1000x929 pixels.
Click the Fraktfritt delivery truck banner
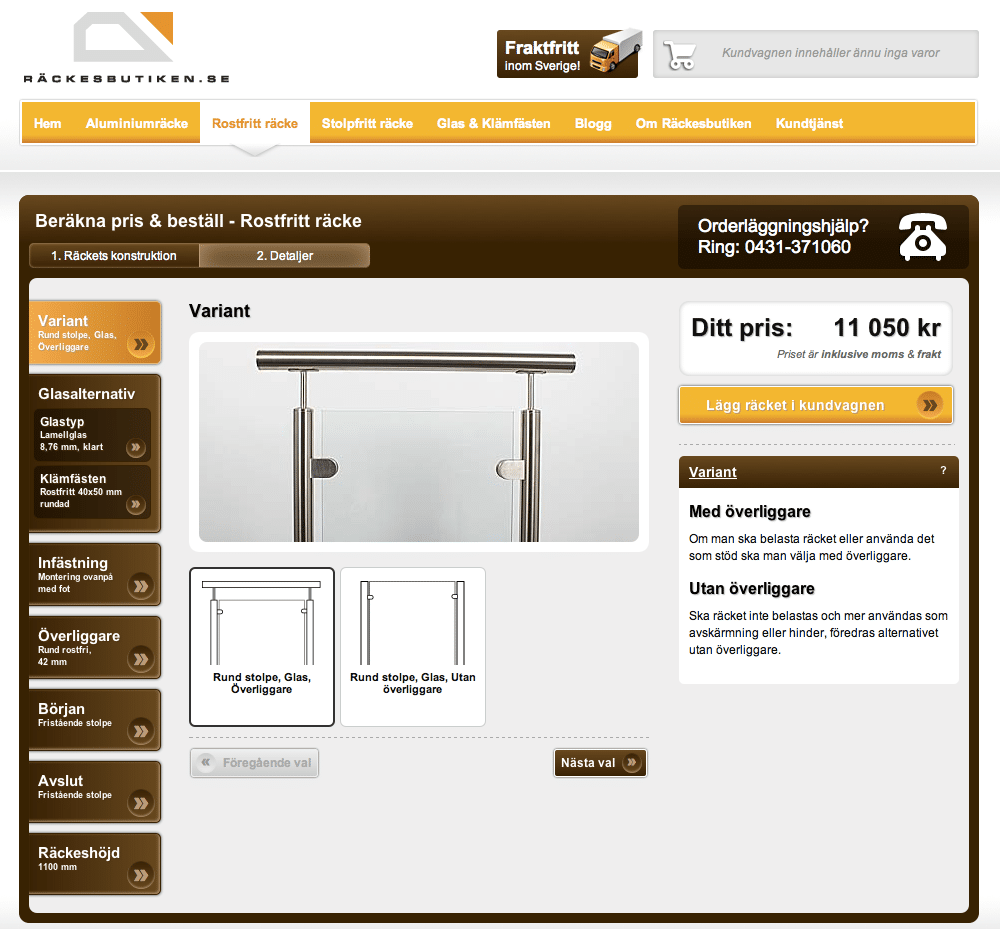567,54
